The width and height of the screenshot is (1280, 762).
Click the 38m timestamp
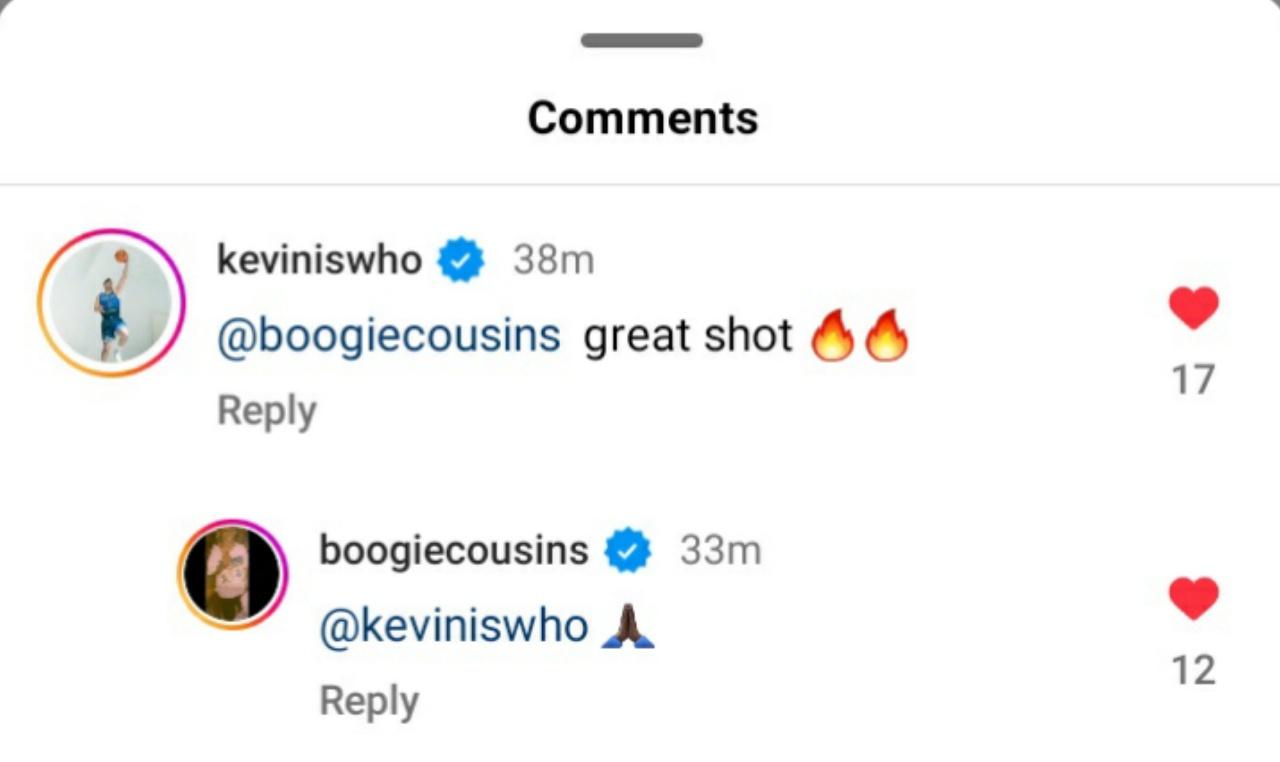click(553, 261)
